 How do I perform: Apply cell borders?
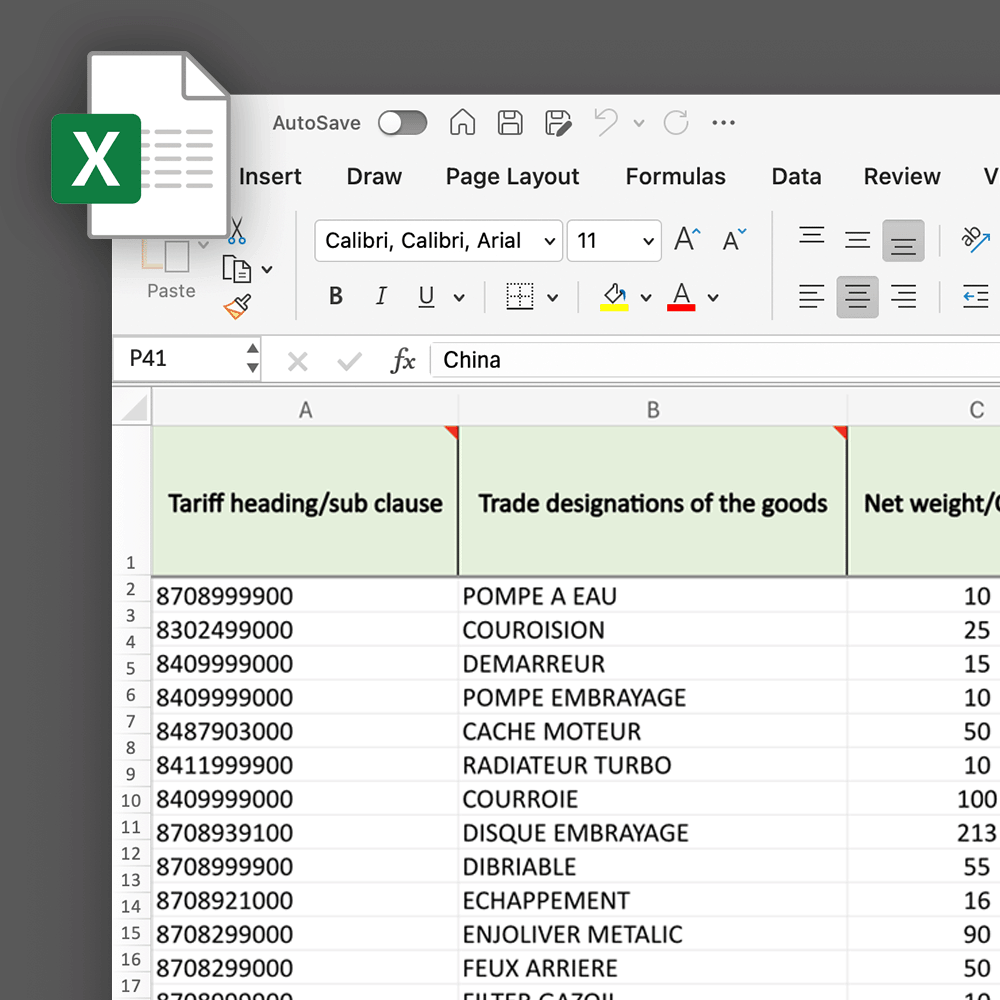click(x=520, y=297)
